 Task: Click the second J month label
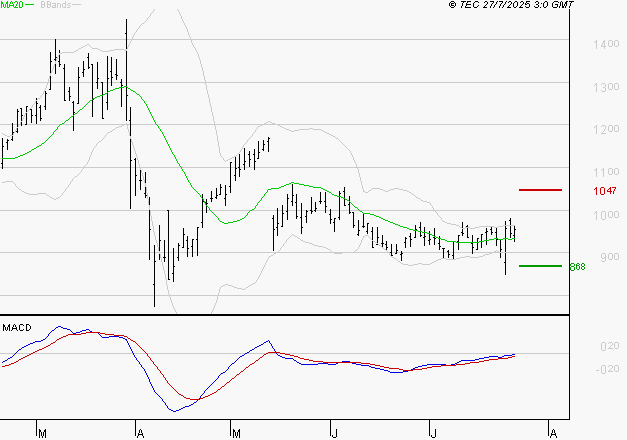433,434
